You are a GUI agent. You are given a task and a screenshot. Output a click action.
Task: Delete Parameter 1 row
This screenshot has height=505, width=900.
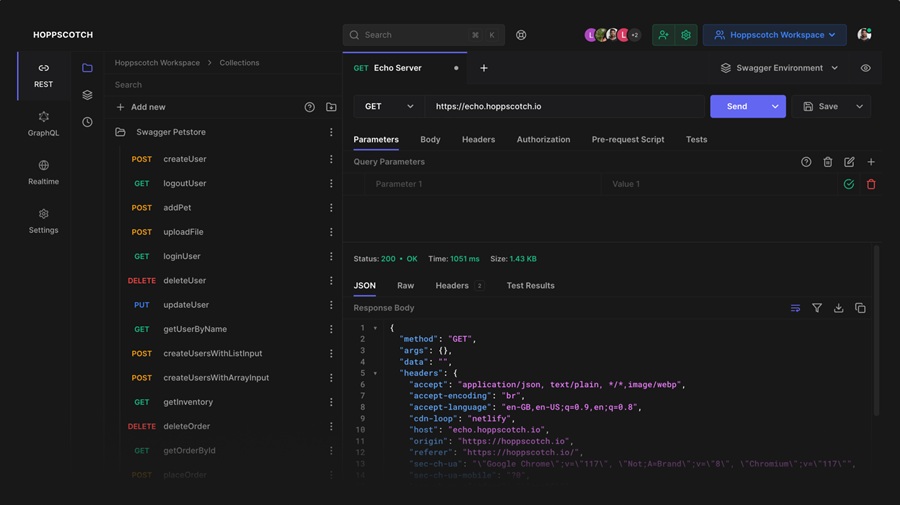(871, 184)
